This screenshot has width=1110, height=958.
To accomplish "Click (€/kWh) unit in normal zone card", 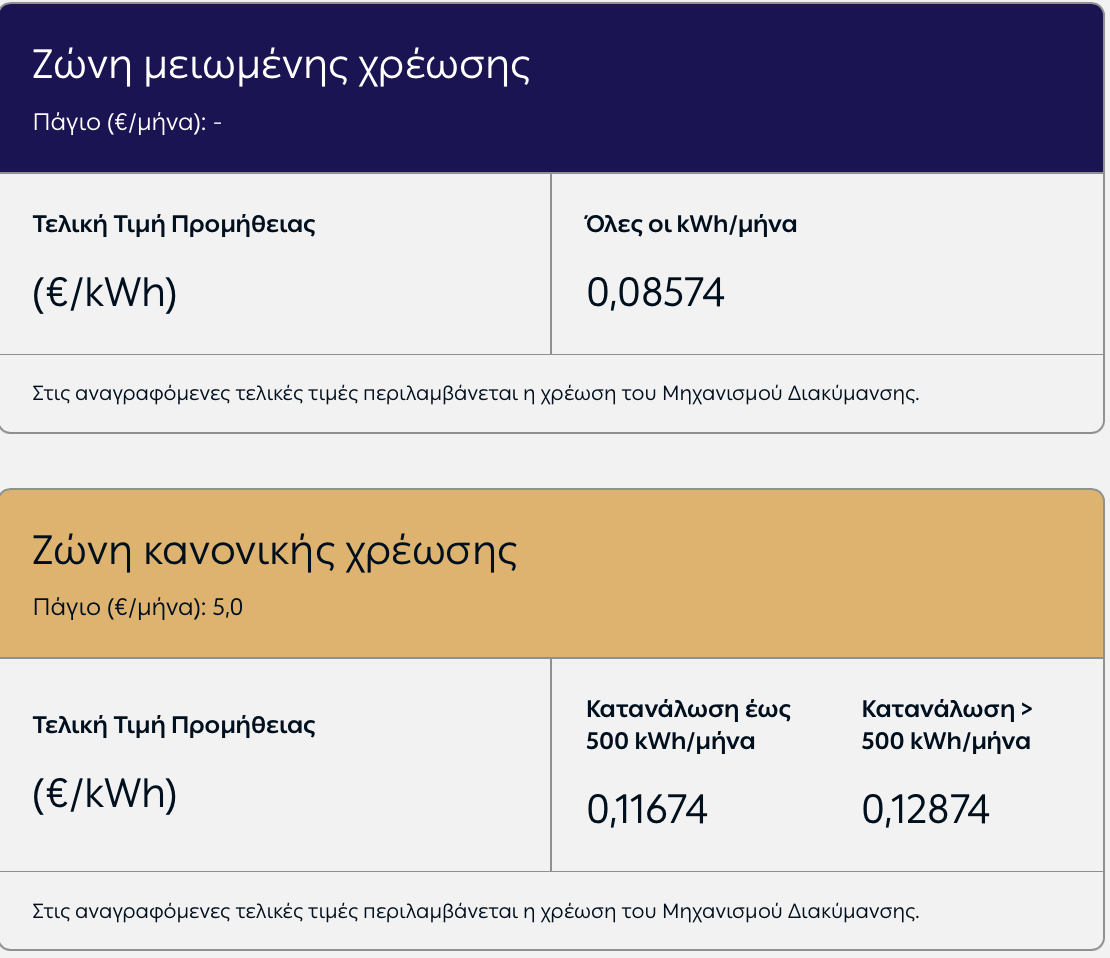I will click(105, 794).
